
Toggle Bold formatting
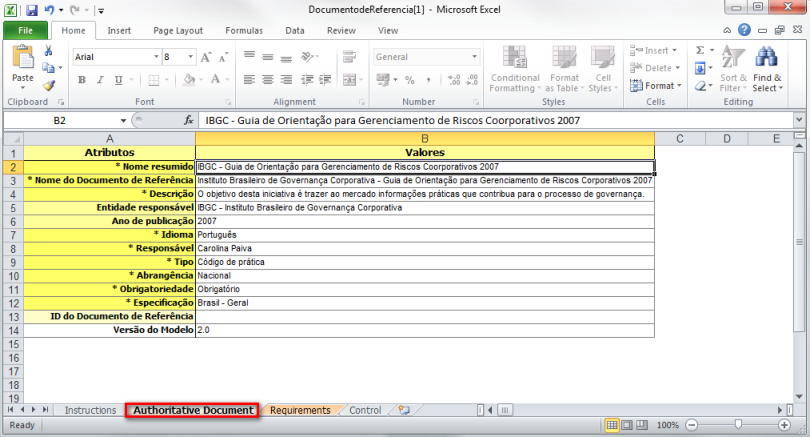82,80
